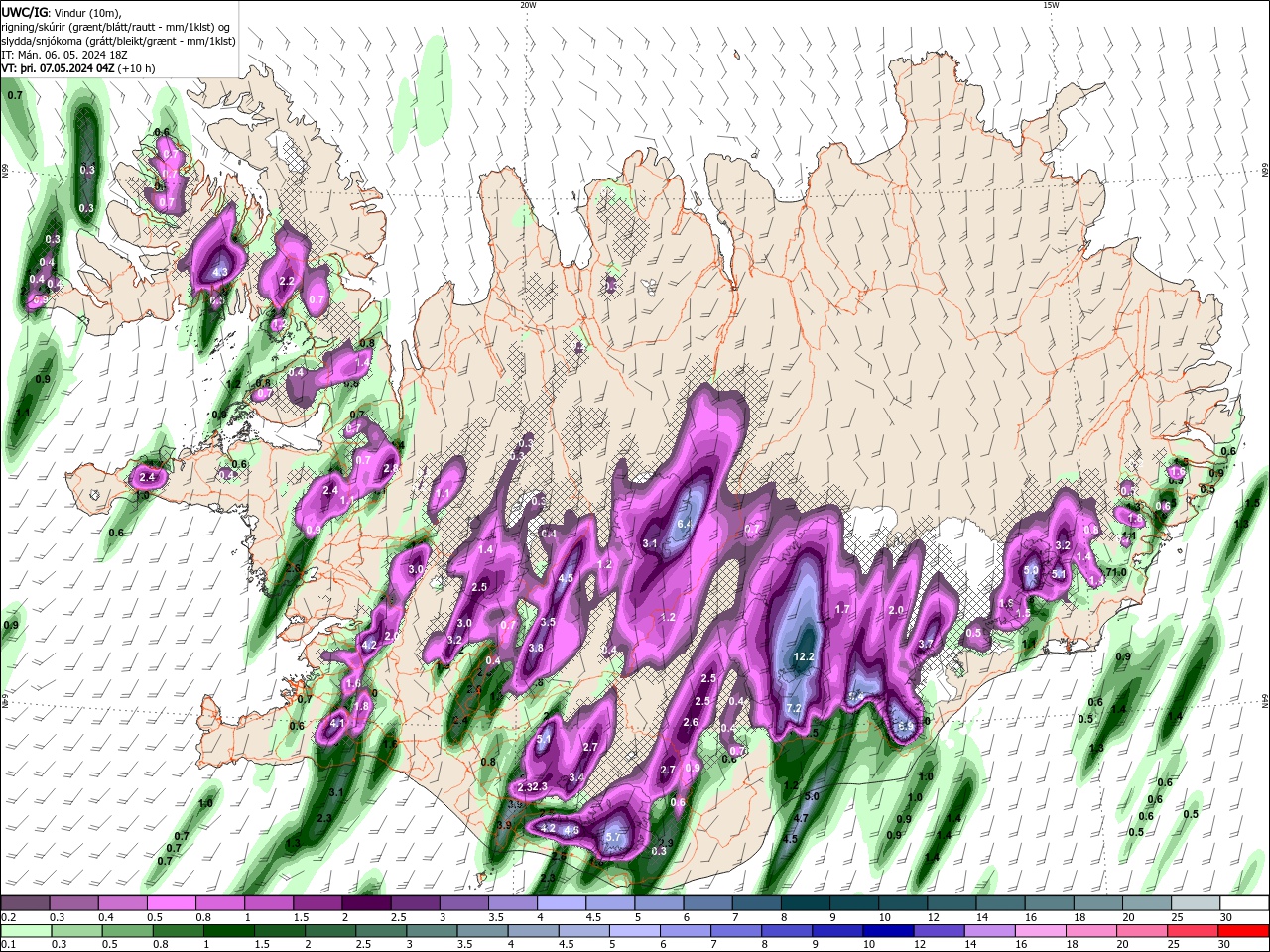Click the gray-teal swatch labeled 20 in top legend row

click(1146, 903)
